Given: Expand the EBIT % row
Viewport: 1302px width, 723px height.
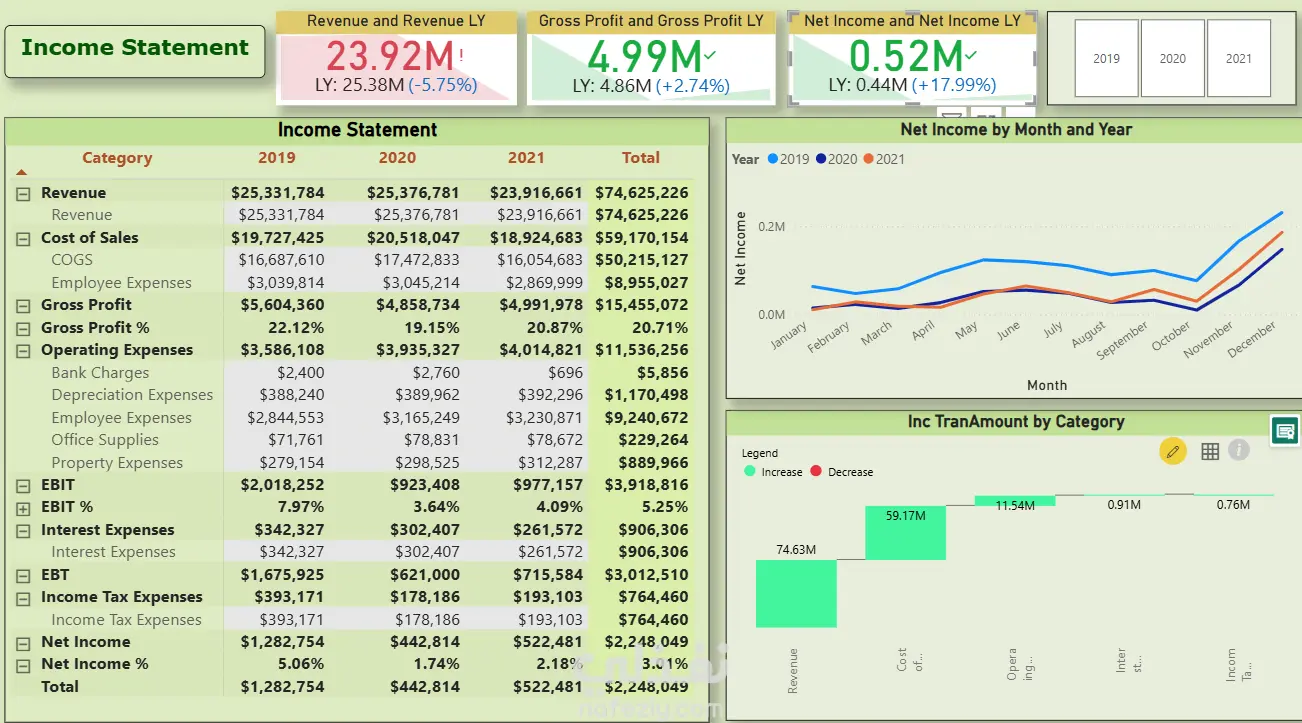Looking at the screenshot, I should point(23,507).
